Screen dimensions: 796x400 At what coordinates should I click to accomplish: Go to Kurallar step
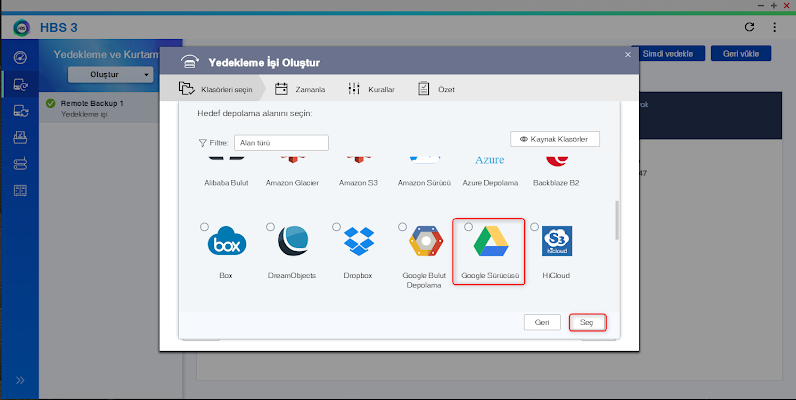pyautogui.click(x=371, y=89)
